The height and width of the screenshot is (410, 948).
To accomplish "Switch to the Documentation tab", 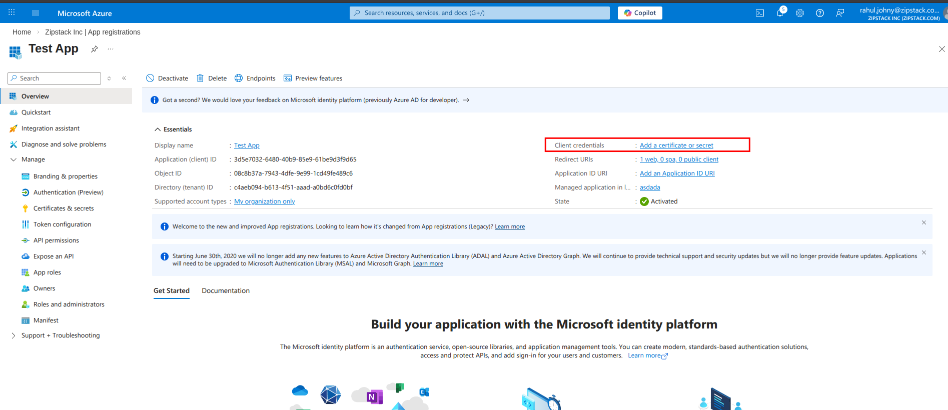I will (x=225, y=290).
